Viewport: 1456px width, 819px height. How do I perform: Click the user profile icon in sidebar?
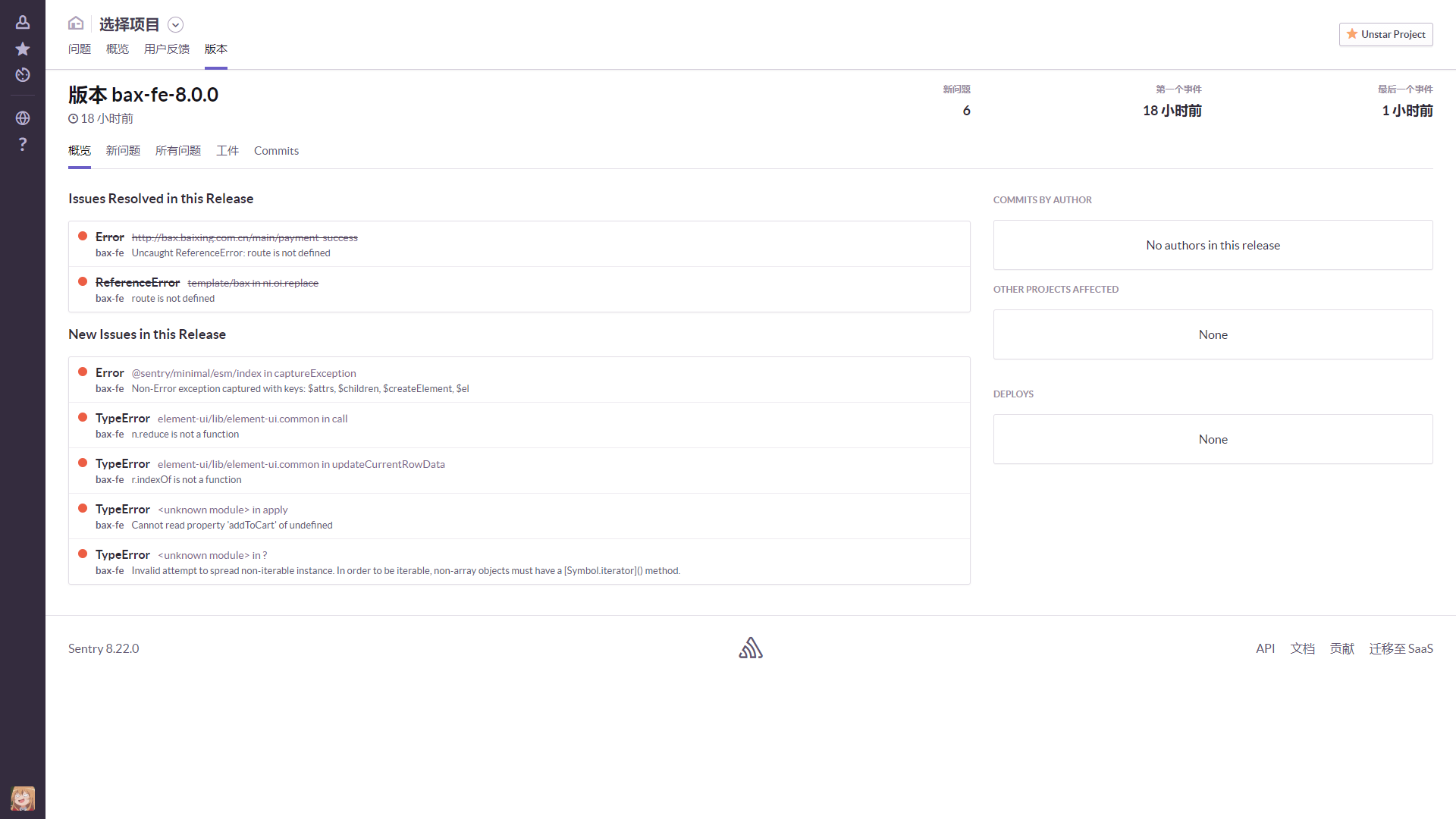[23, 23]
